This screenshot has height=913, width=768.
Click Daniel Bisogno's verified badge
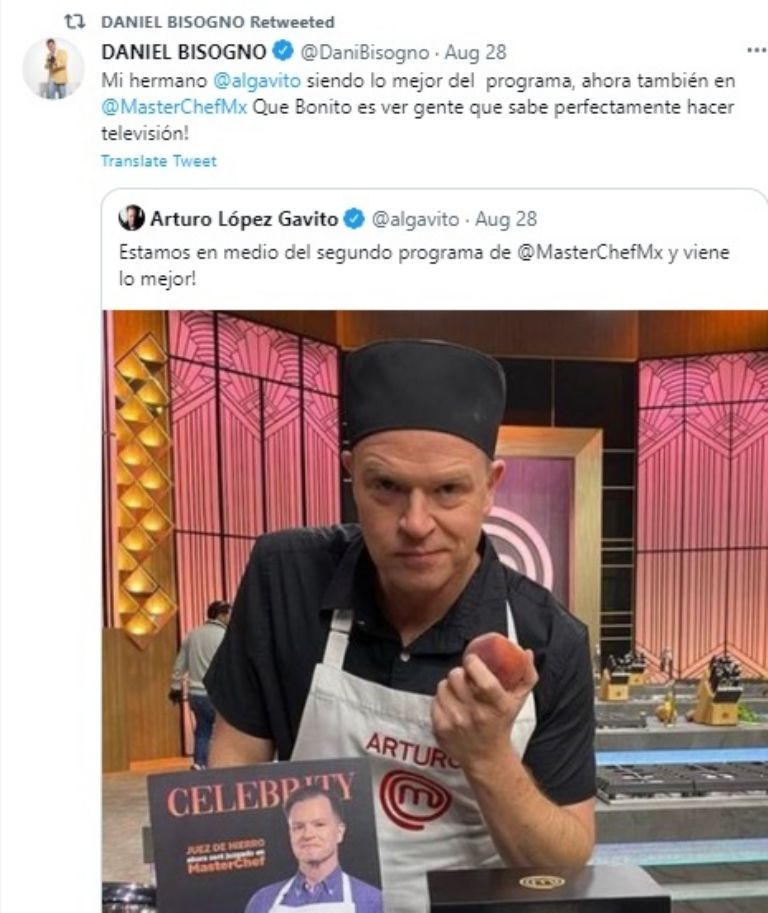(283, 52)
